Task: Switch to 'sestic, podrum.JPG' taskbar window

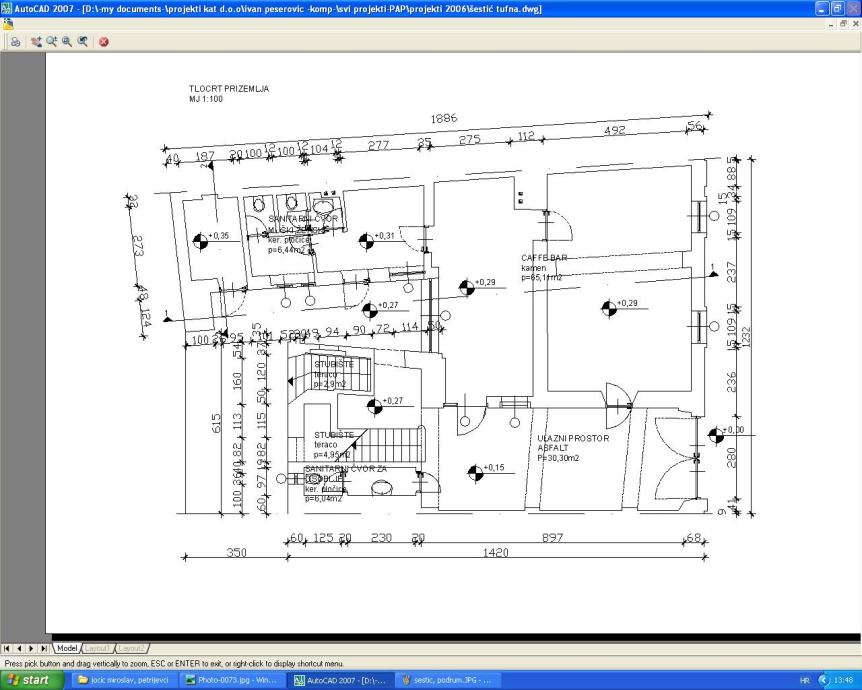Action: click(448, 680)
